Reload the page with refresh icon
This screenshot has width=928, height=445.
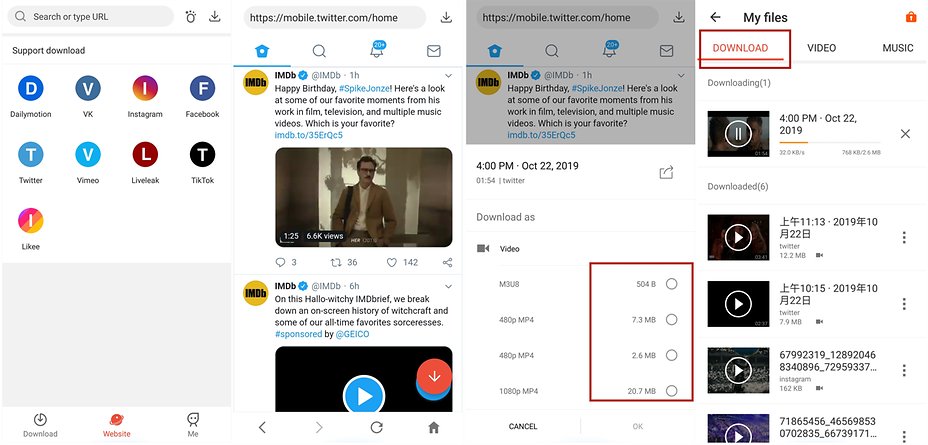(376, 427)
